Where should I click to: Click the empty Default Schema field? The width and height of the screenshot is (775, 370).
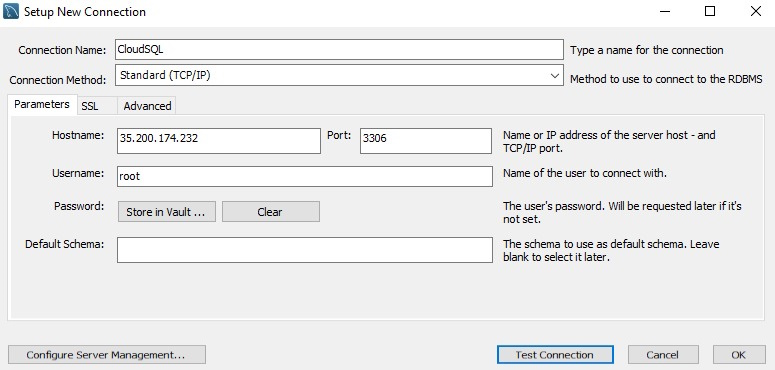(x=304, y=250)
